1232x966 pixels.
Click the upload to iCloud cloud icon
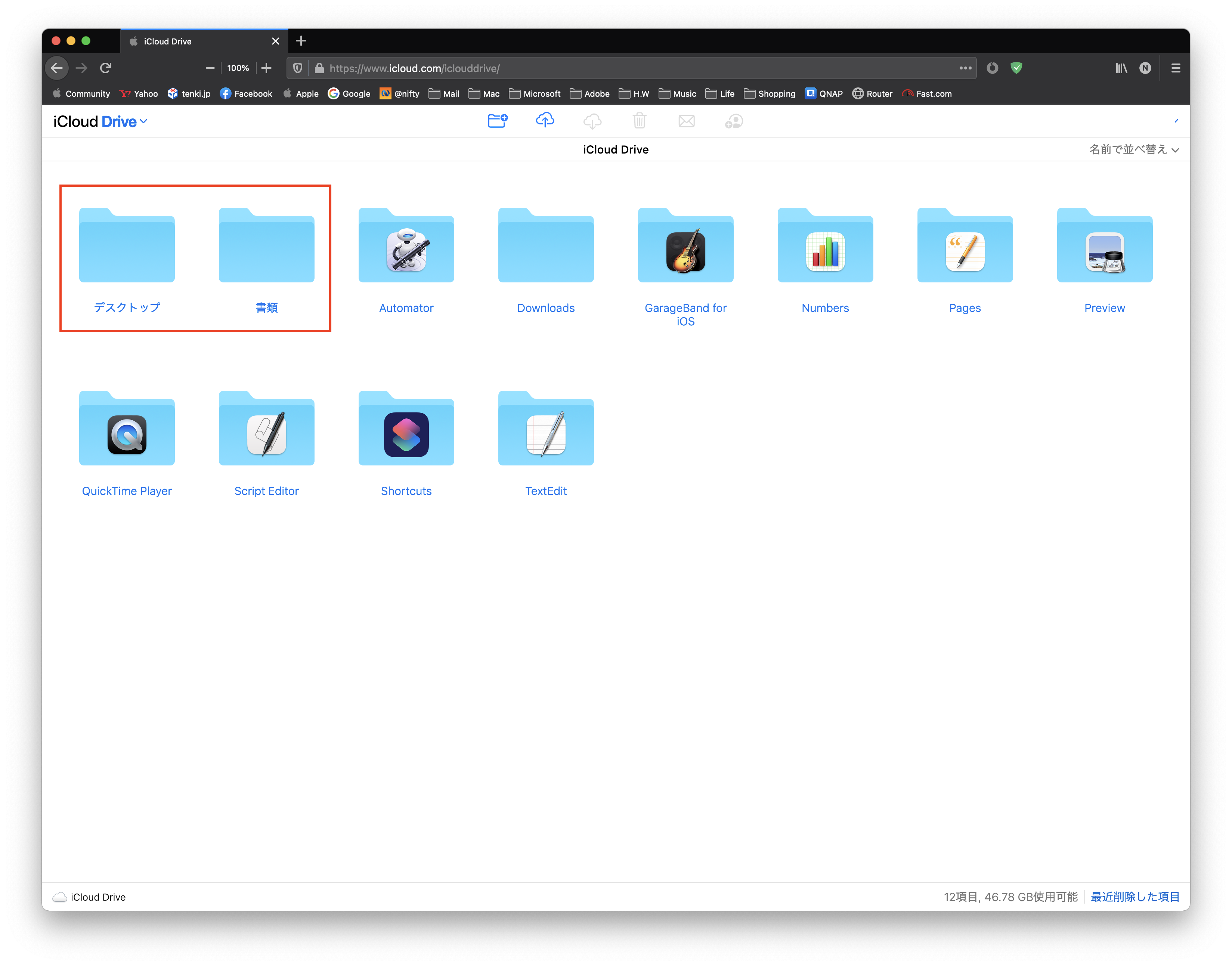(x=545, y=120)
